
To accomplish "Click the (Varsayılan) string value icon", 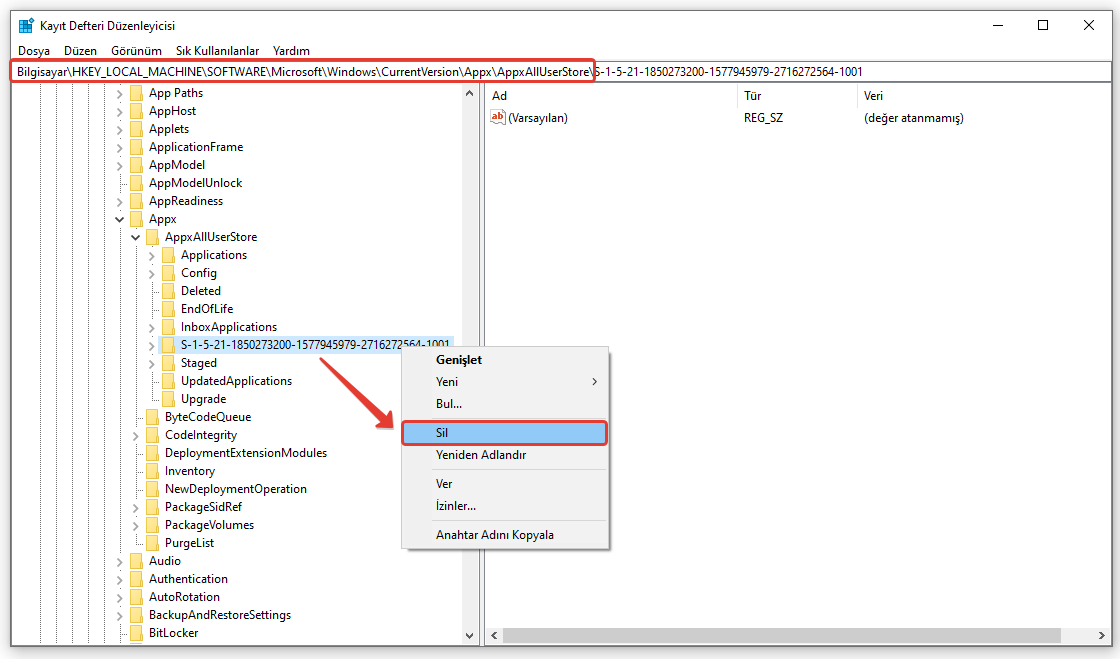I will tap(498, 118).
